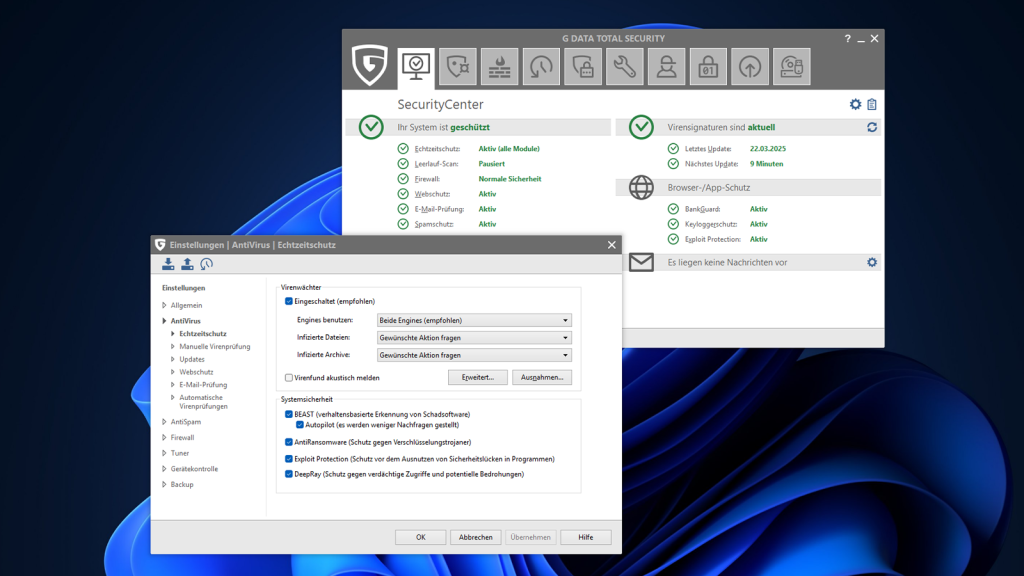Click the reset settings clock-arrow icon in Einstellungen toolbar
1024x576 pixels.
[206, 264]
